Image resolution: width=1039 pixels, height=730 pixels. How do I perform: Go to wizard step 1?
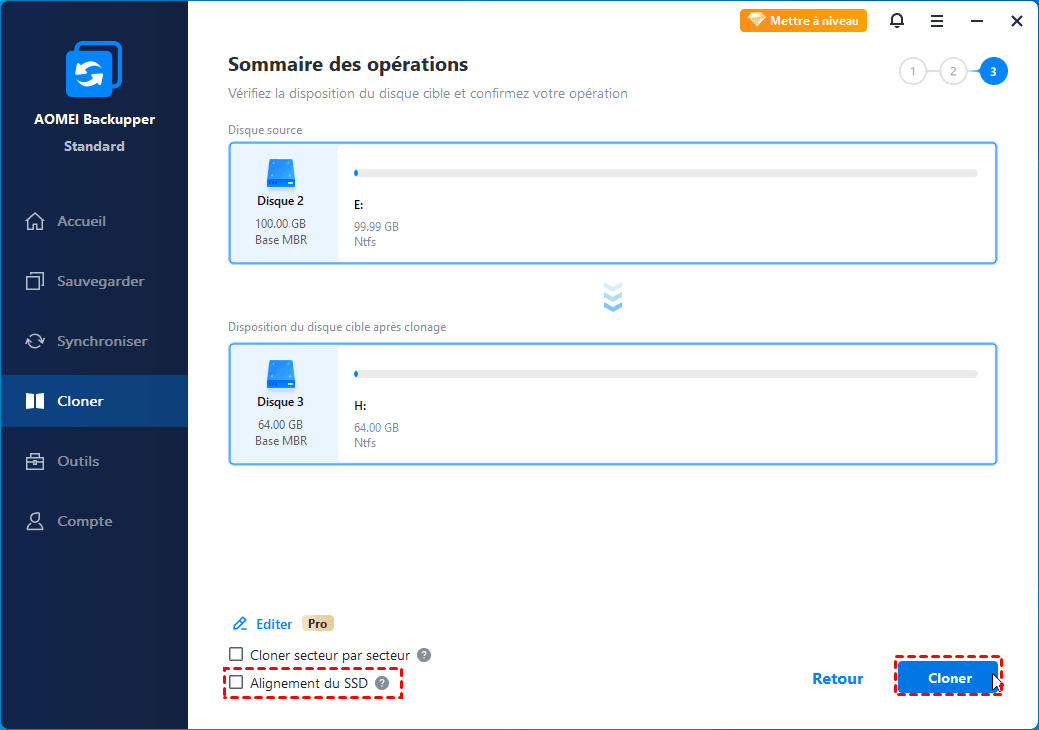[x=912, y=72]
